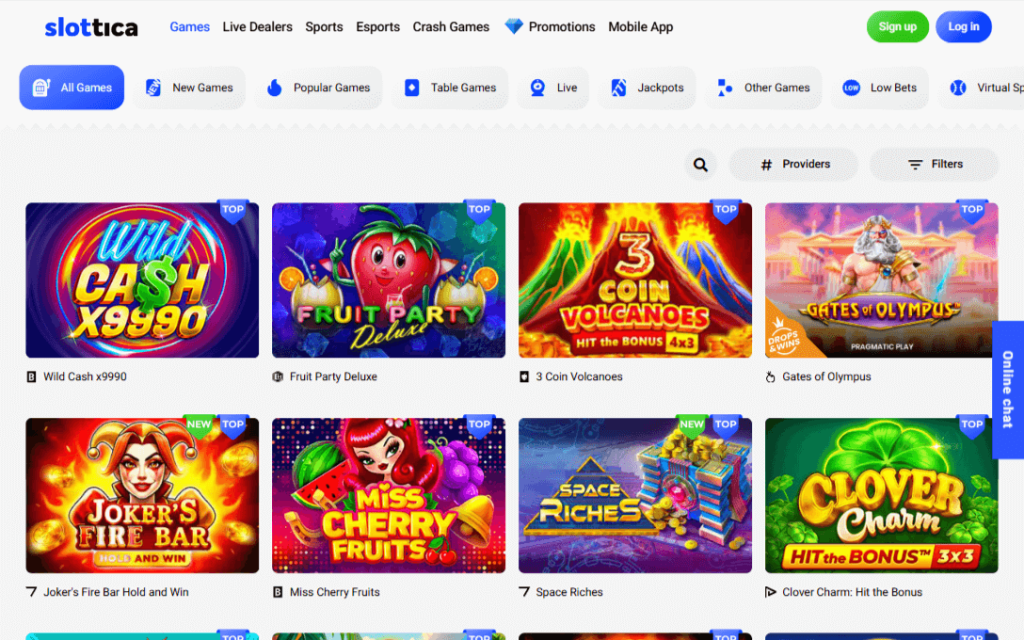Launch Miss Cherry Fruits thumbnail
This screenshot has width=1024, height=640.
[x=389, y=496]
